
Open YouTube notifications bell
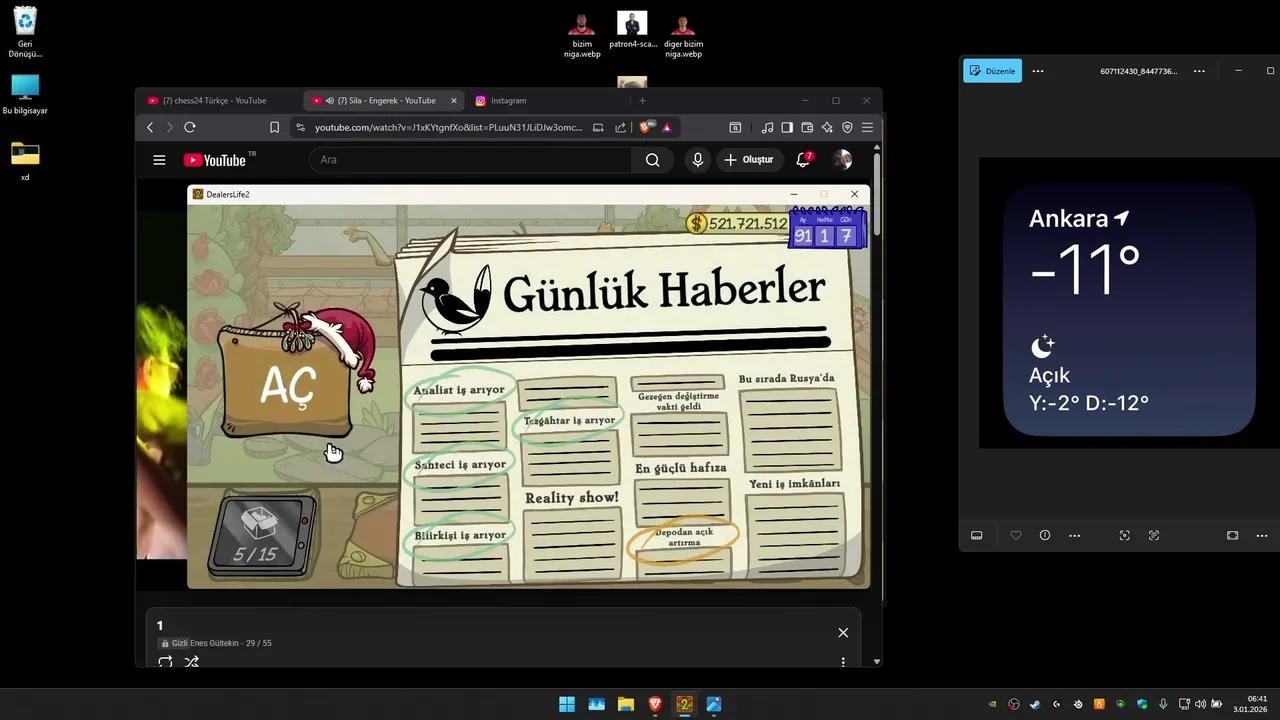(803, 160)
